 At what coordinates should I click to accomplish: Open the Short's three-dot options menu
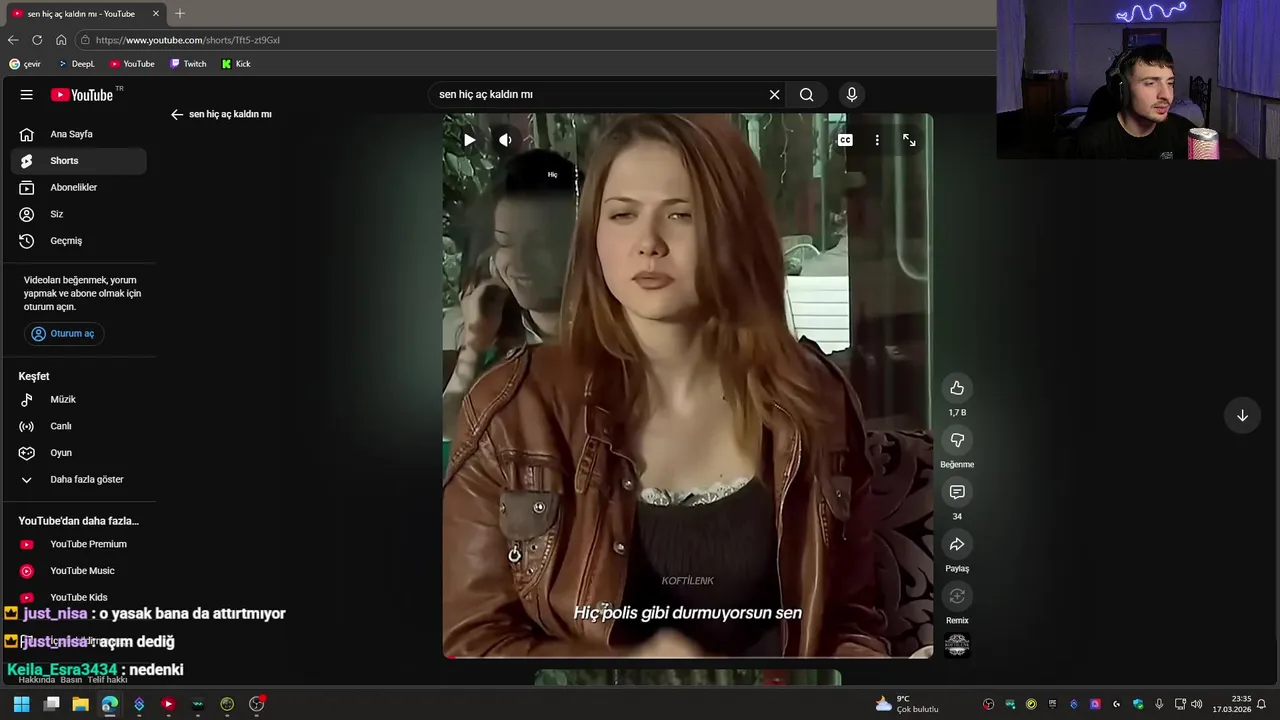tap(877, 140)
